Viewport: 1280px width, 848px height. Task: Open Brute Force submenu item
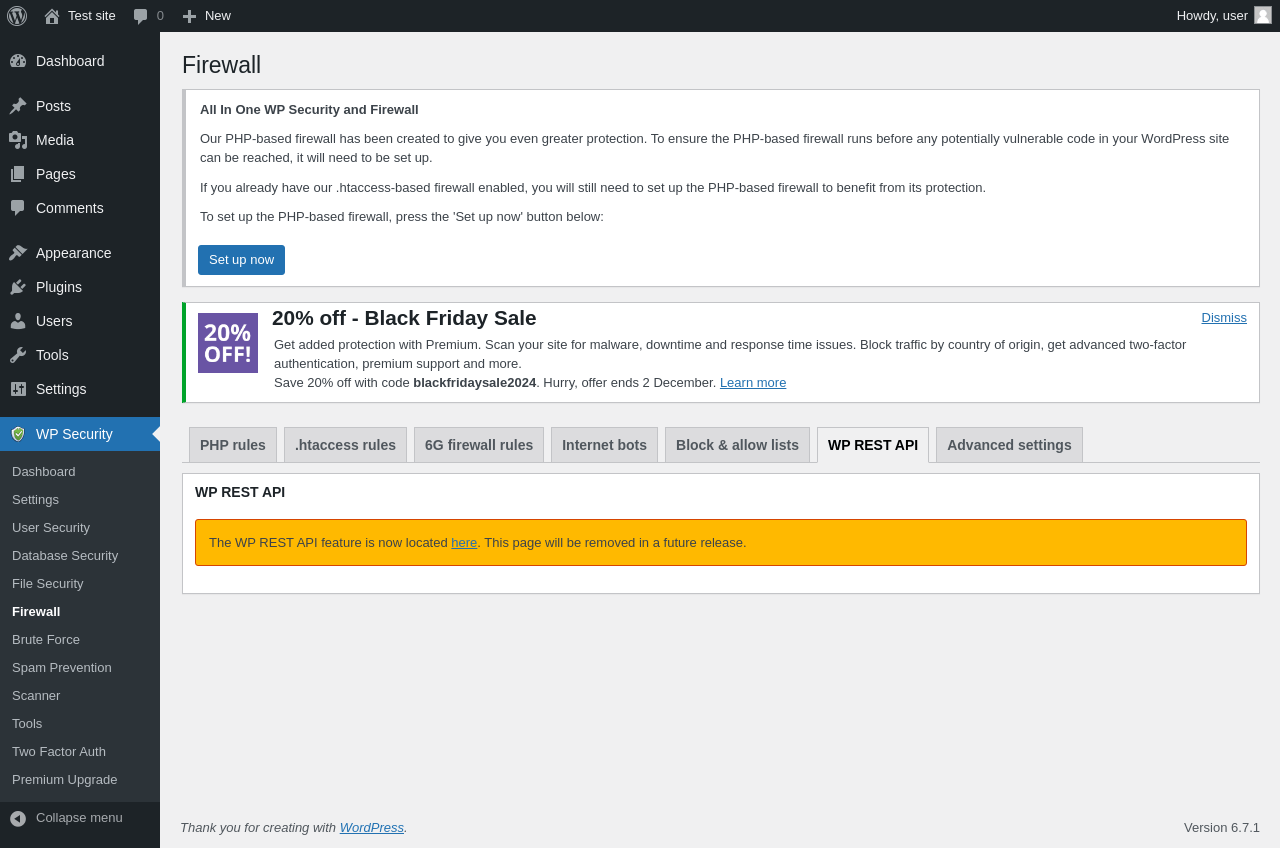coord(46,640)
